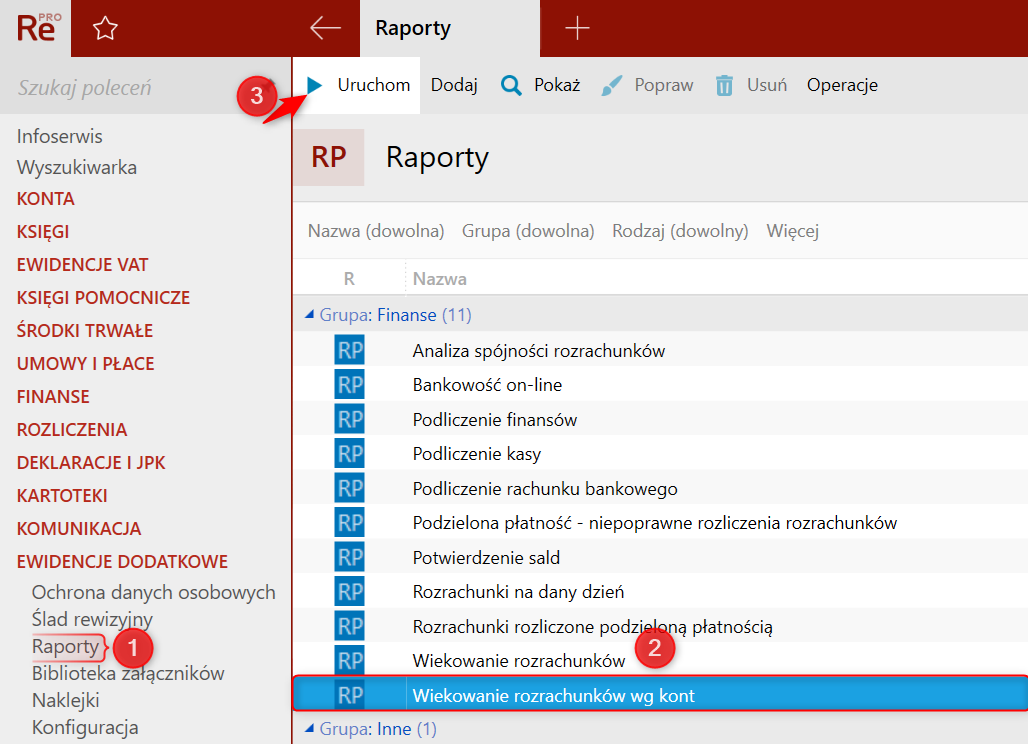Expand the ŚRODKI TRWAŁE section
This screenshot has height=744, width=1028.
[x=85, y=330]
